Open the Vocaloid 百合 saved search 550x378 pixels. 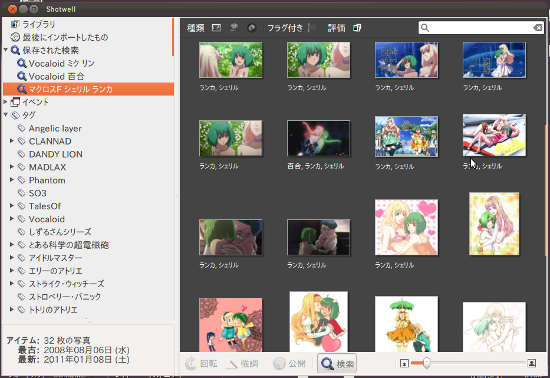tap(88, 76)
